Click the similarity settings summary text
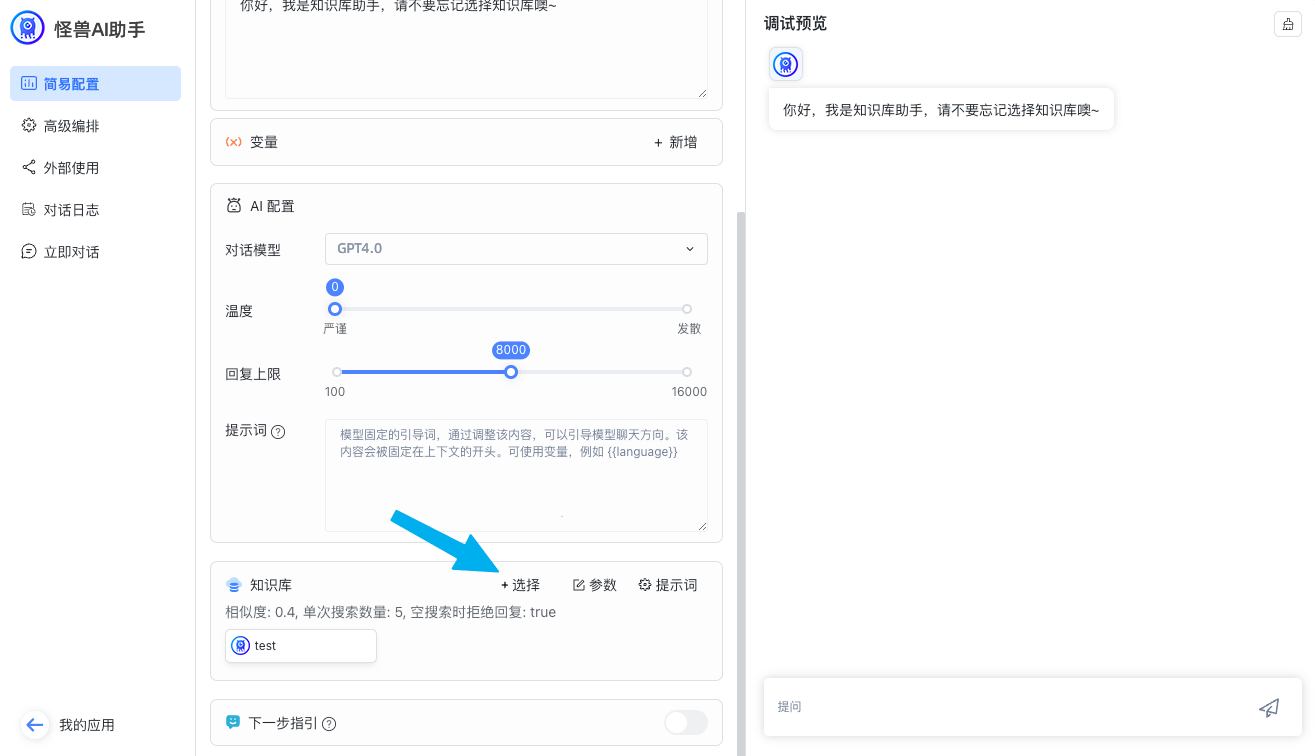The width and height of the screenshot is (1315, 756). pyautogui.click(x=391, y=612)
